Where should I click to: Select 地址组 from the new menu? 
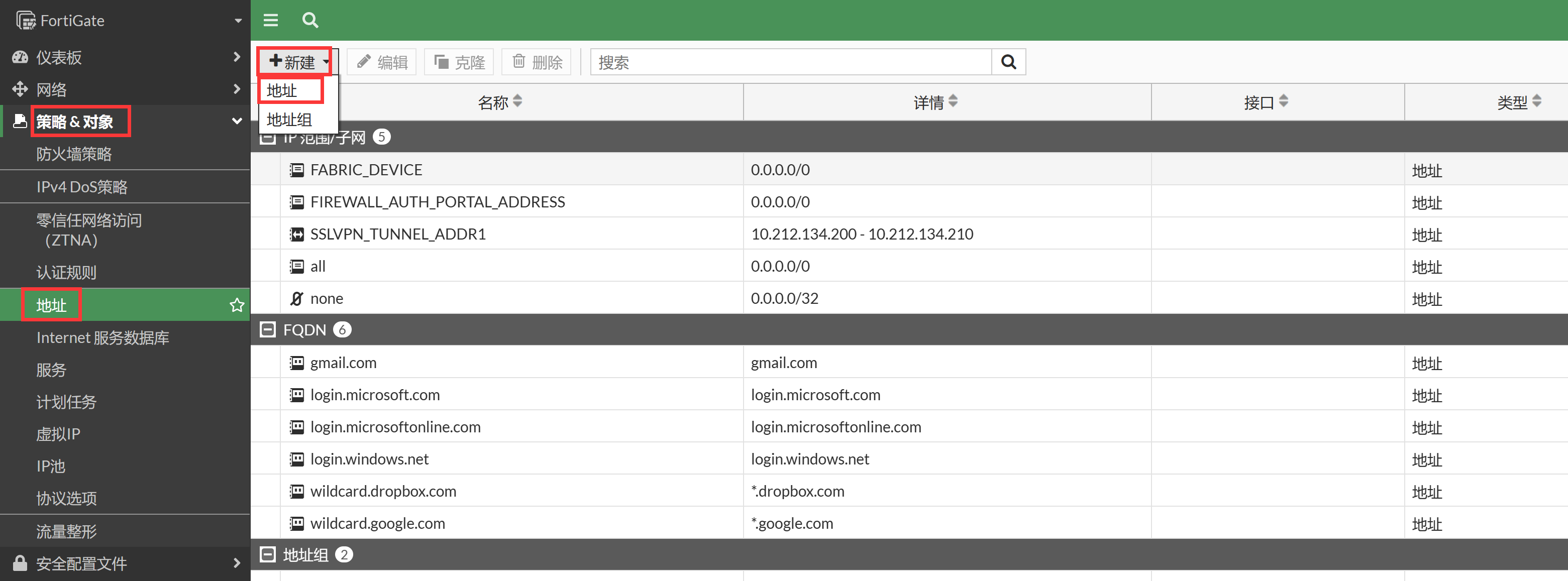(290, 120)
